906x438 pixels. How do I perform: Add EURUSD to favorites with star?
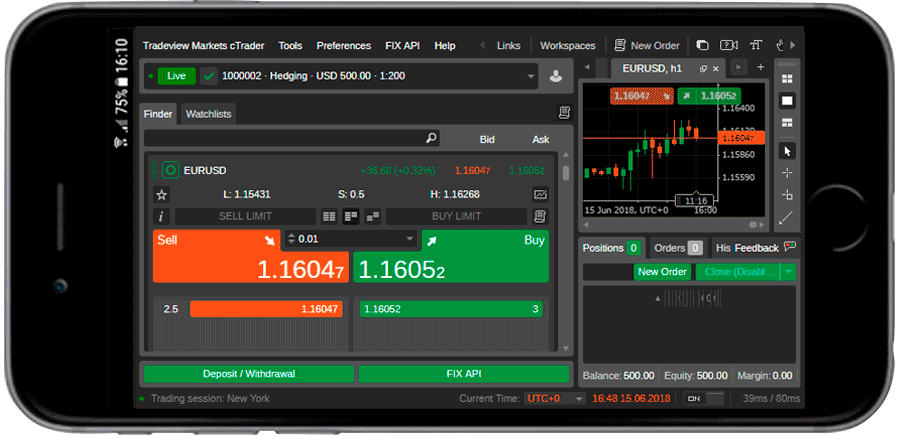click(162, 195)
